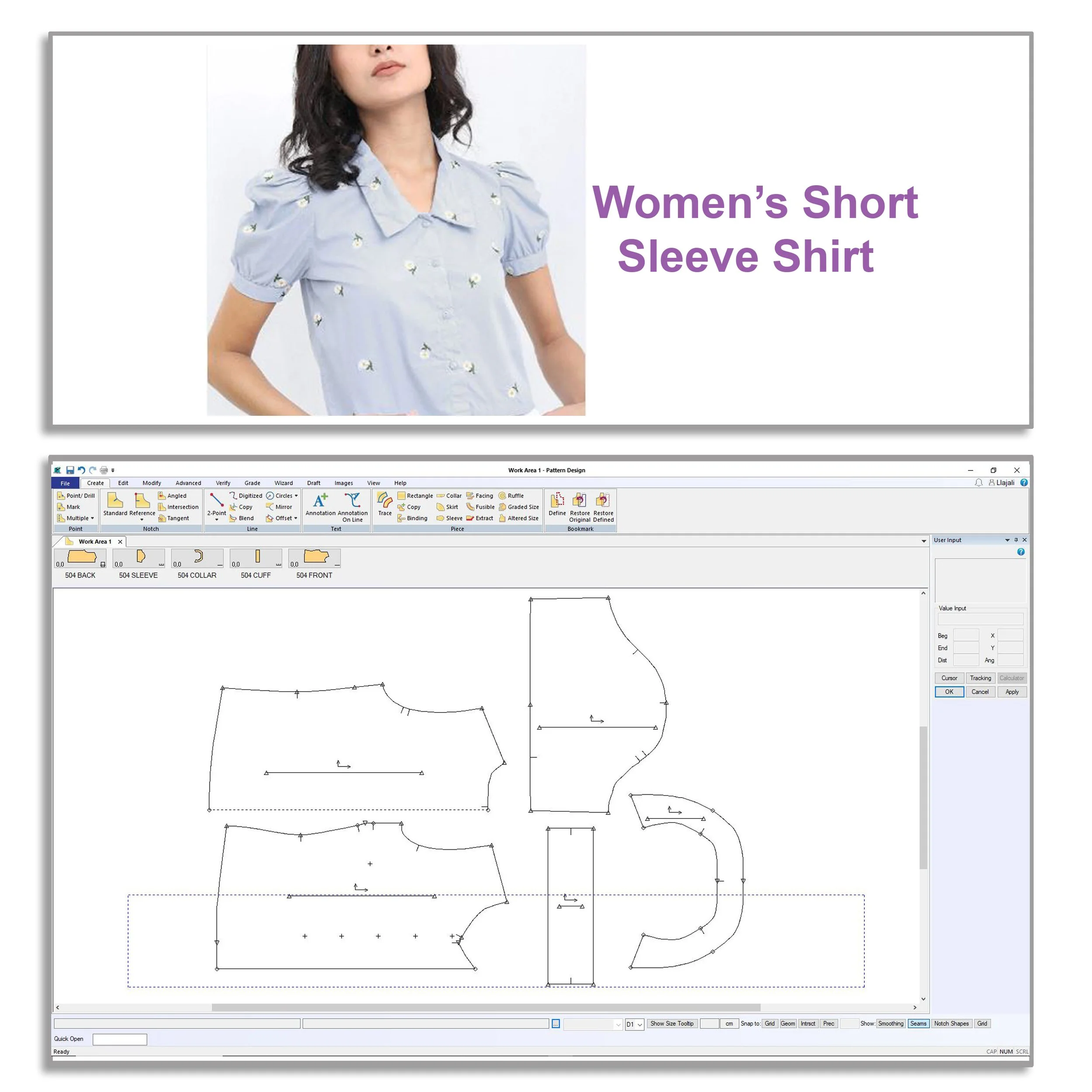Select the Fusible piece tool
The height and width of the screenshot is (1092, 1092).
pos(480,507)
